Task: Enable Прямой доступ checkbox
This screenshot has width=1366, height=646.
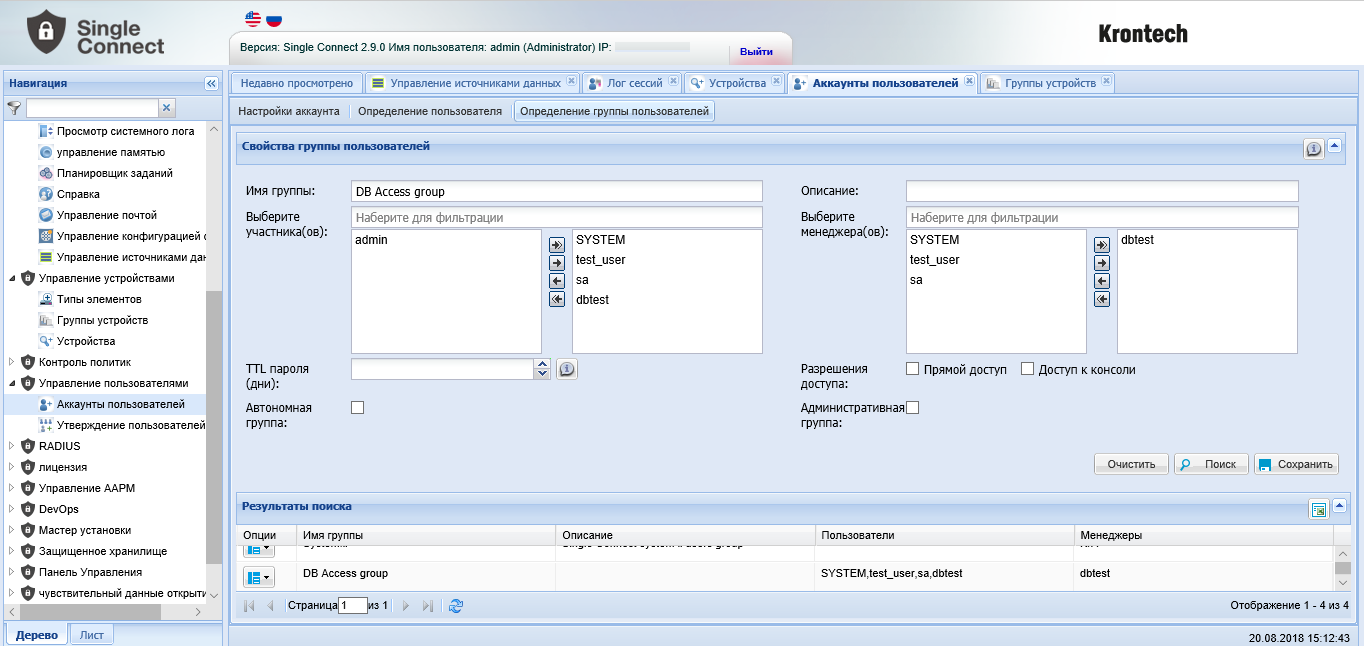Action: 912,369
